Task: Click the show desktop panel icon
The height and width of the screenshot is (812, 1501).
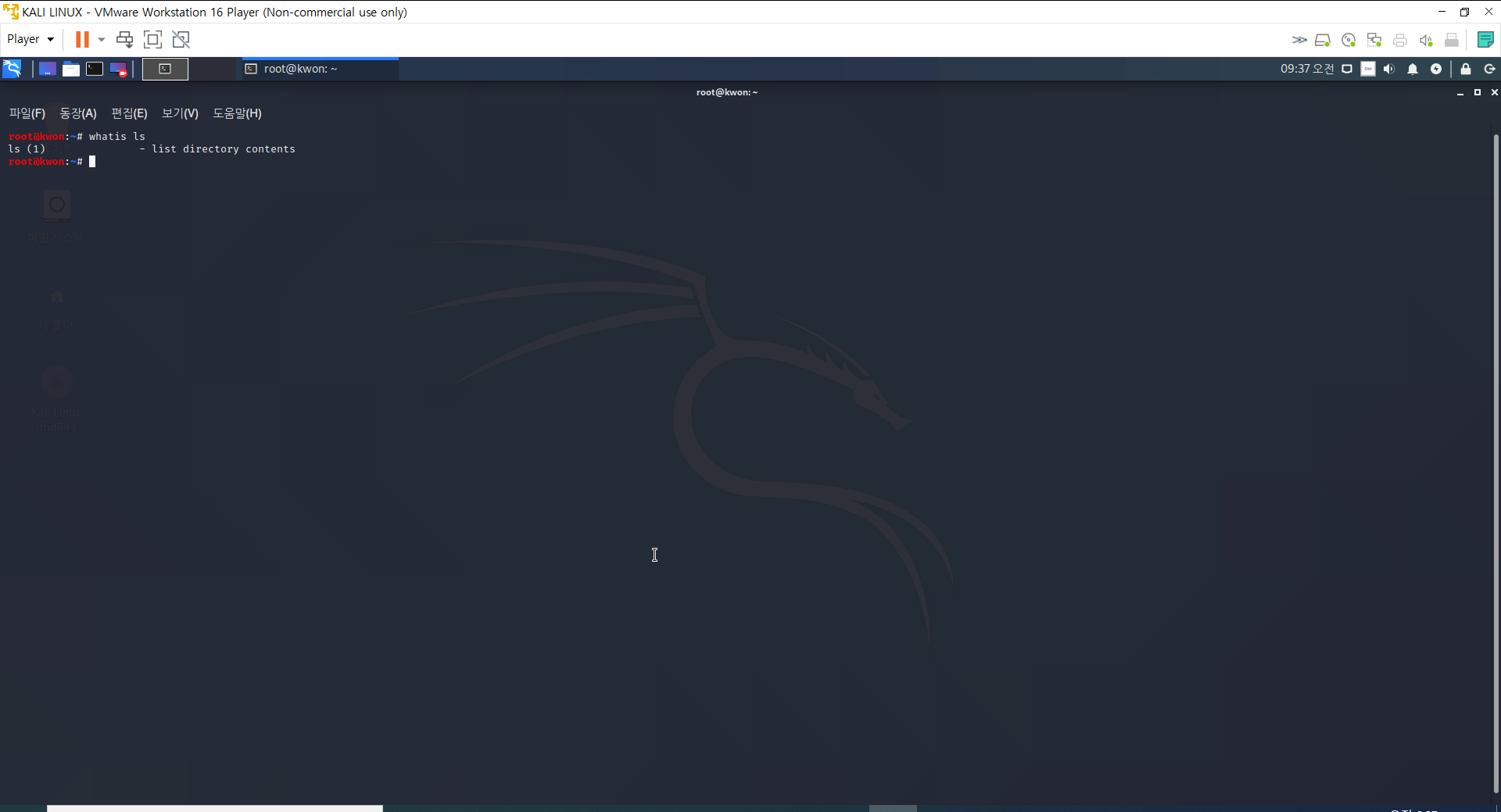Action: pyautogui.click(x=47, y=69)
